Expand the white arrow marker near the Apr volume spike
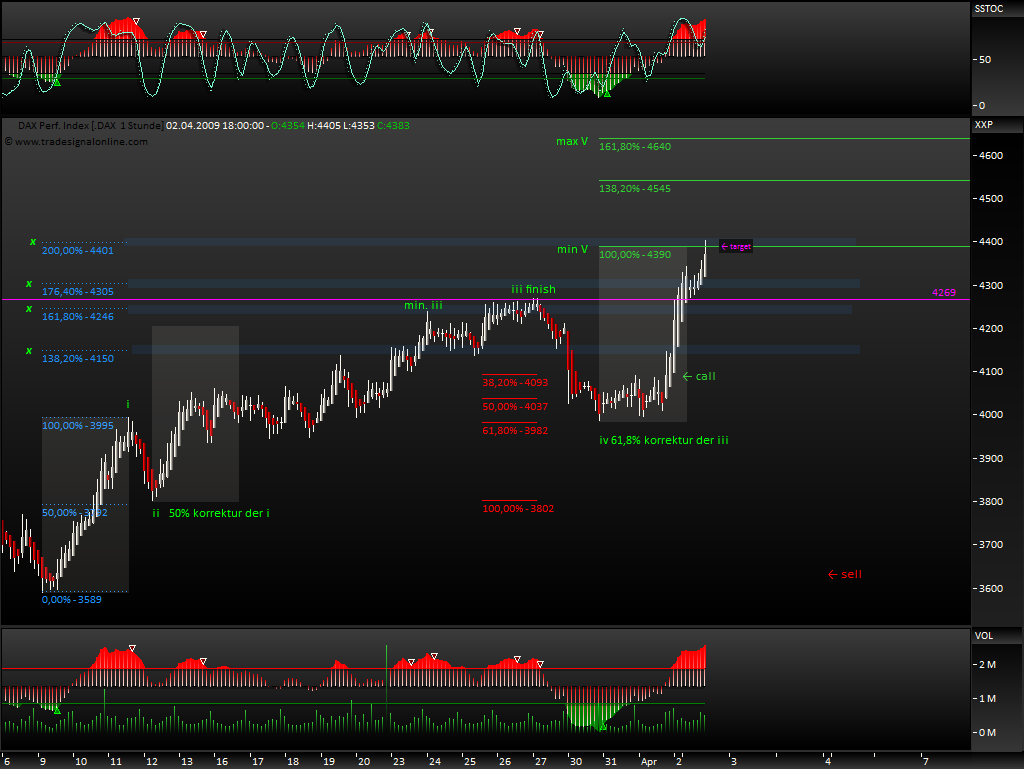 tap(539, 663)
